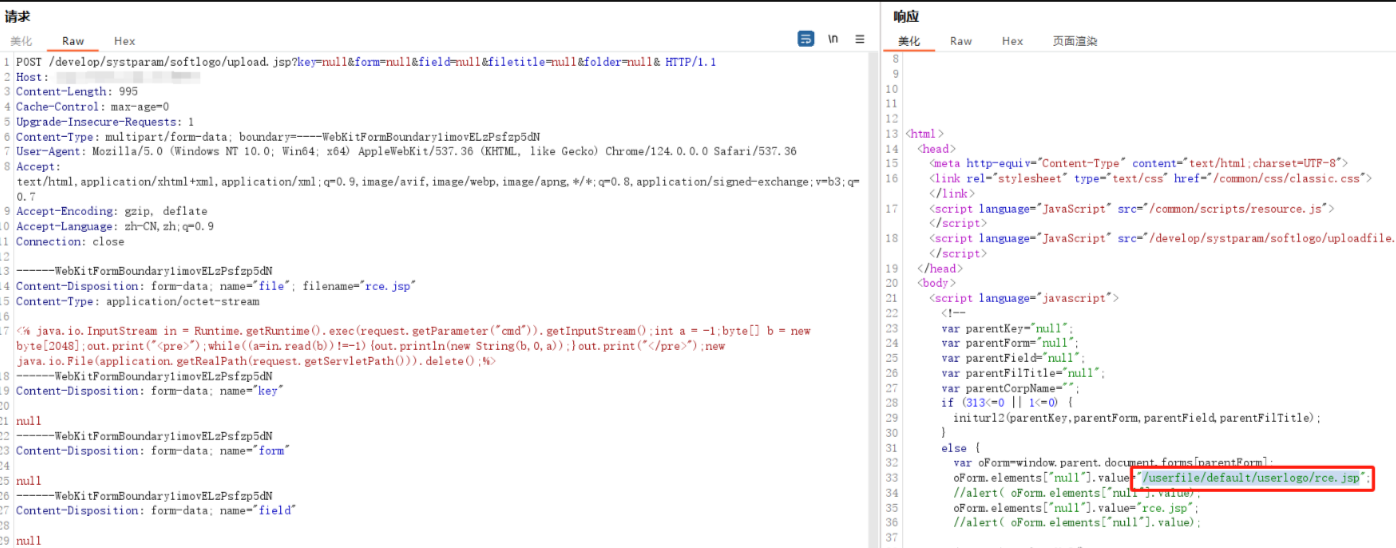This screenshot has height=548, width=1396.
Task: Click the JSP payload line starting java.io.InputStream
Action: tap(413, 331)
